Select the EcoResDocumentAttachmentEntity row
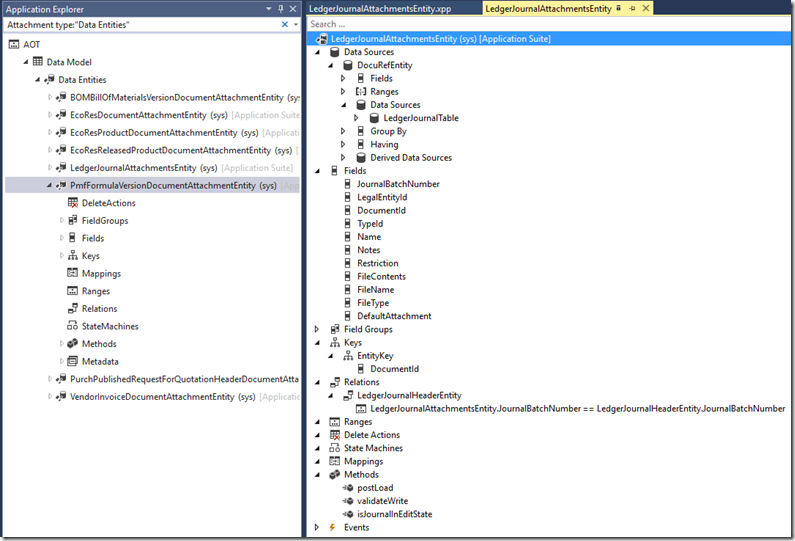Image resolution: width=795 pixels, height=541 pixels. click(152, 115)
